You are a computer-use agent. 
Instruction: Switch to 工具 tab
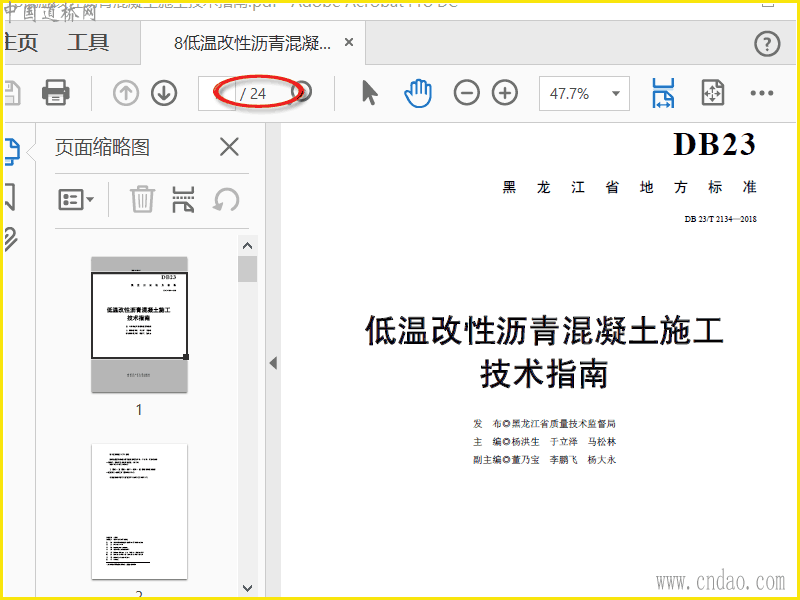coord(88,42)
